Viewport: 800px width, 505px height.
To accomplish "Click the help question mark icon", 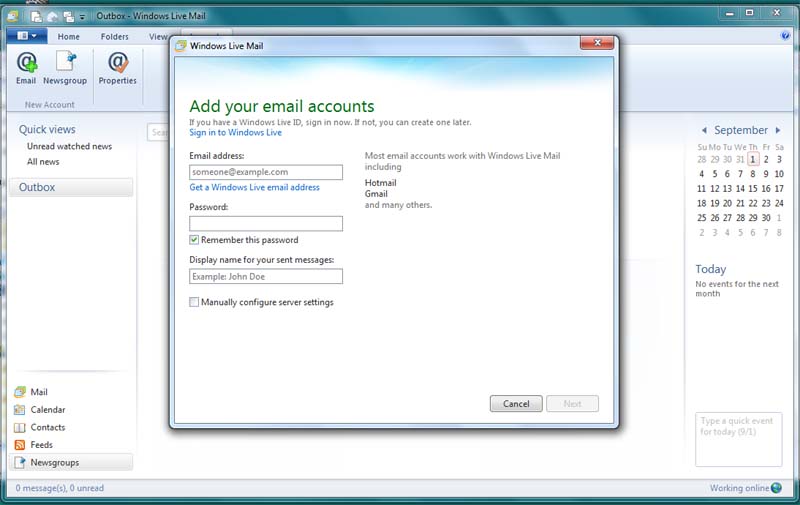I will (x=785, y=35).
